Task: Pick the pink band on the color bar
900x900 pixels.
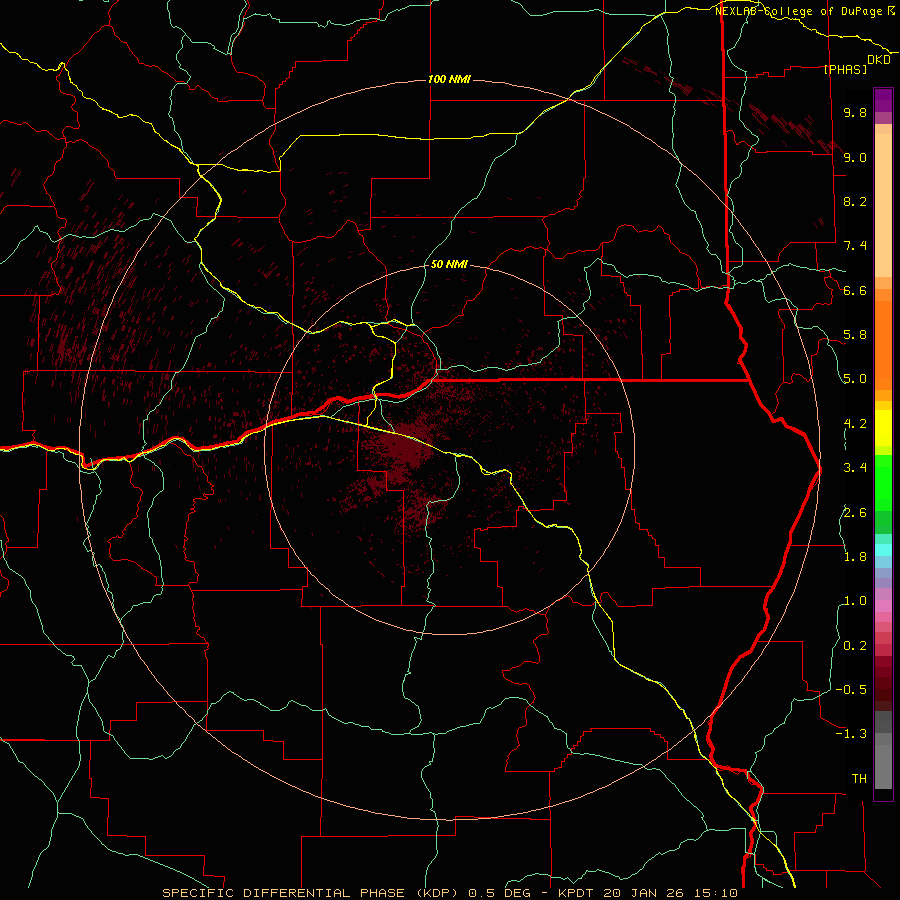Action: (x=883, y=606)
